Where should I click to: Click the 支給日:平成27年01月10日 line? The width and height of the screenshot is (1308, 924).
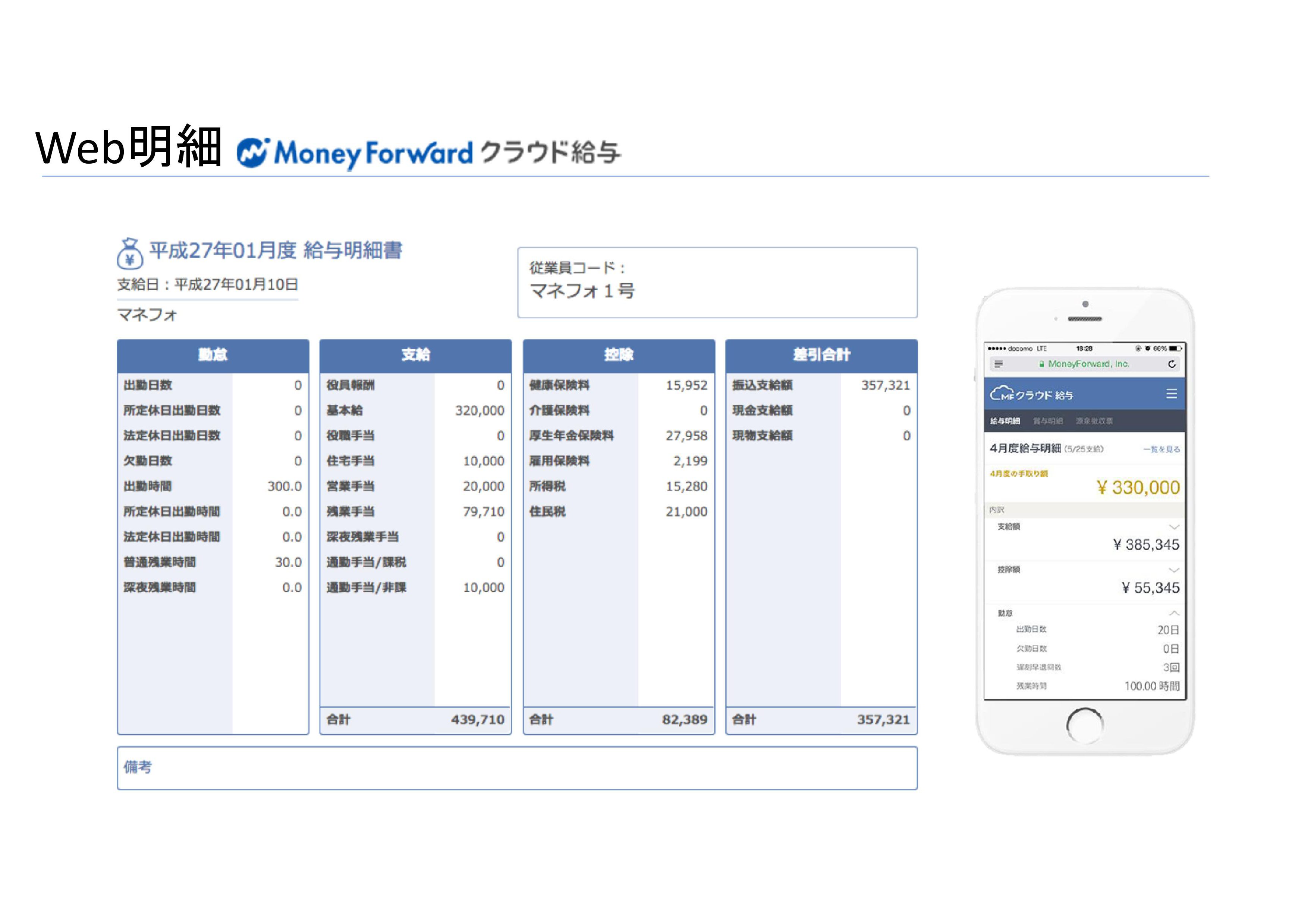(x=207, y=285)
